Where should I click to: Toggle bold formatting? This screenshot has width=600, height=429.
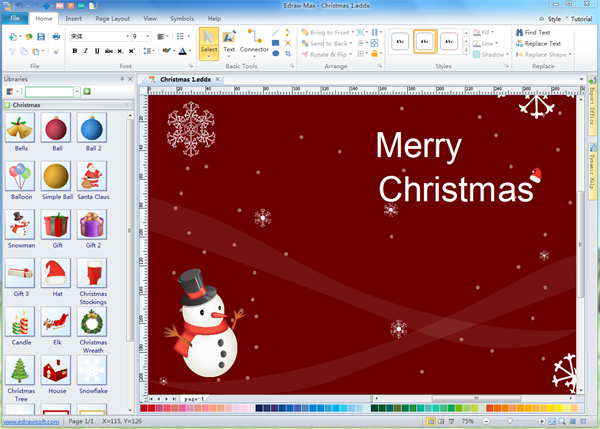pos(75,51)
